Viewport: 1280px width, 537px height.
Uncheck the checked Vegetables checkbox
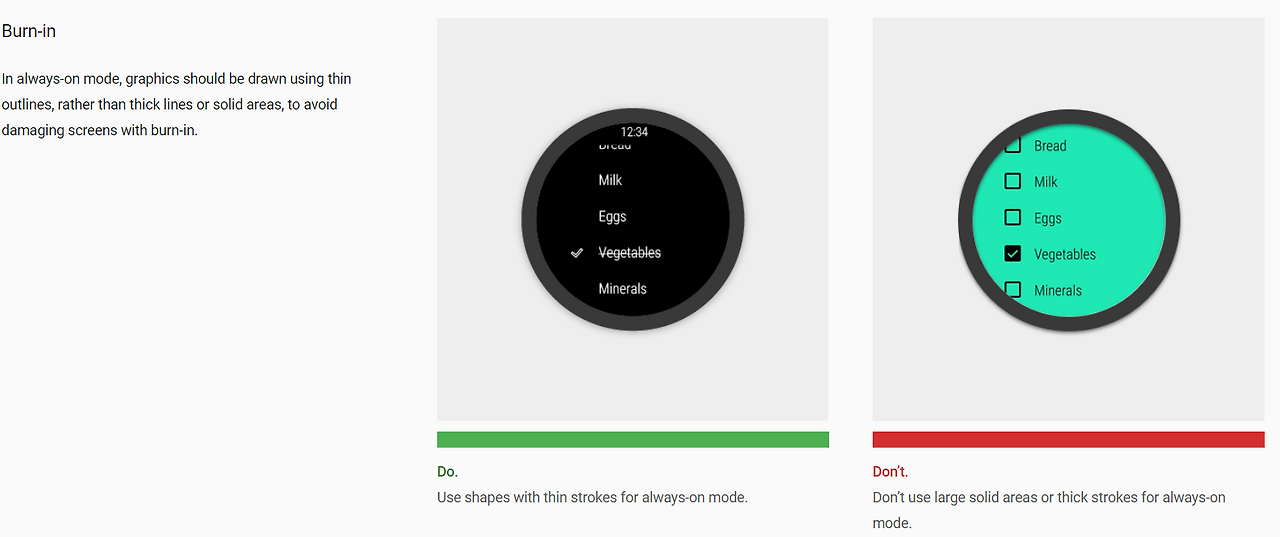tap(1013, 254)
